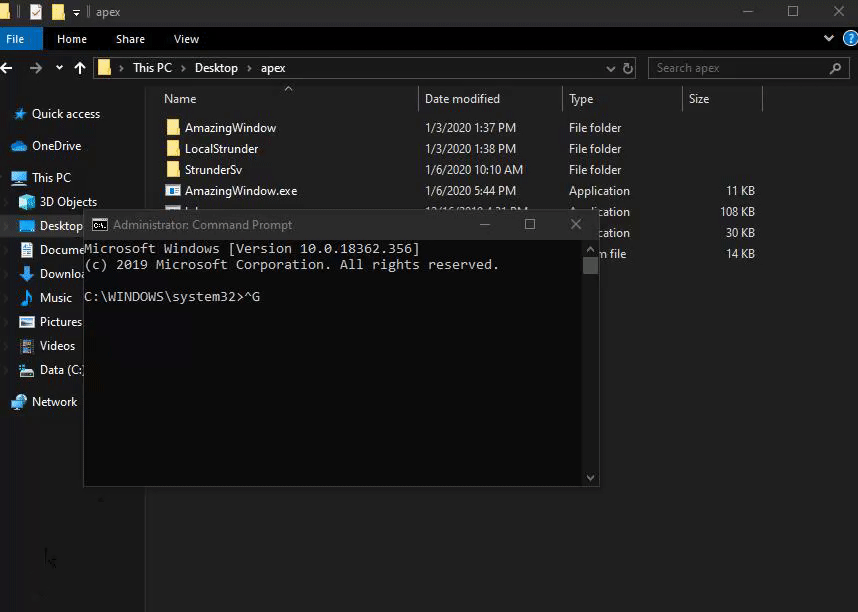Click the 11 KB size cell
The image size is (858, 612).
point(740,190)
